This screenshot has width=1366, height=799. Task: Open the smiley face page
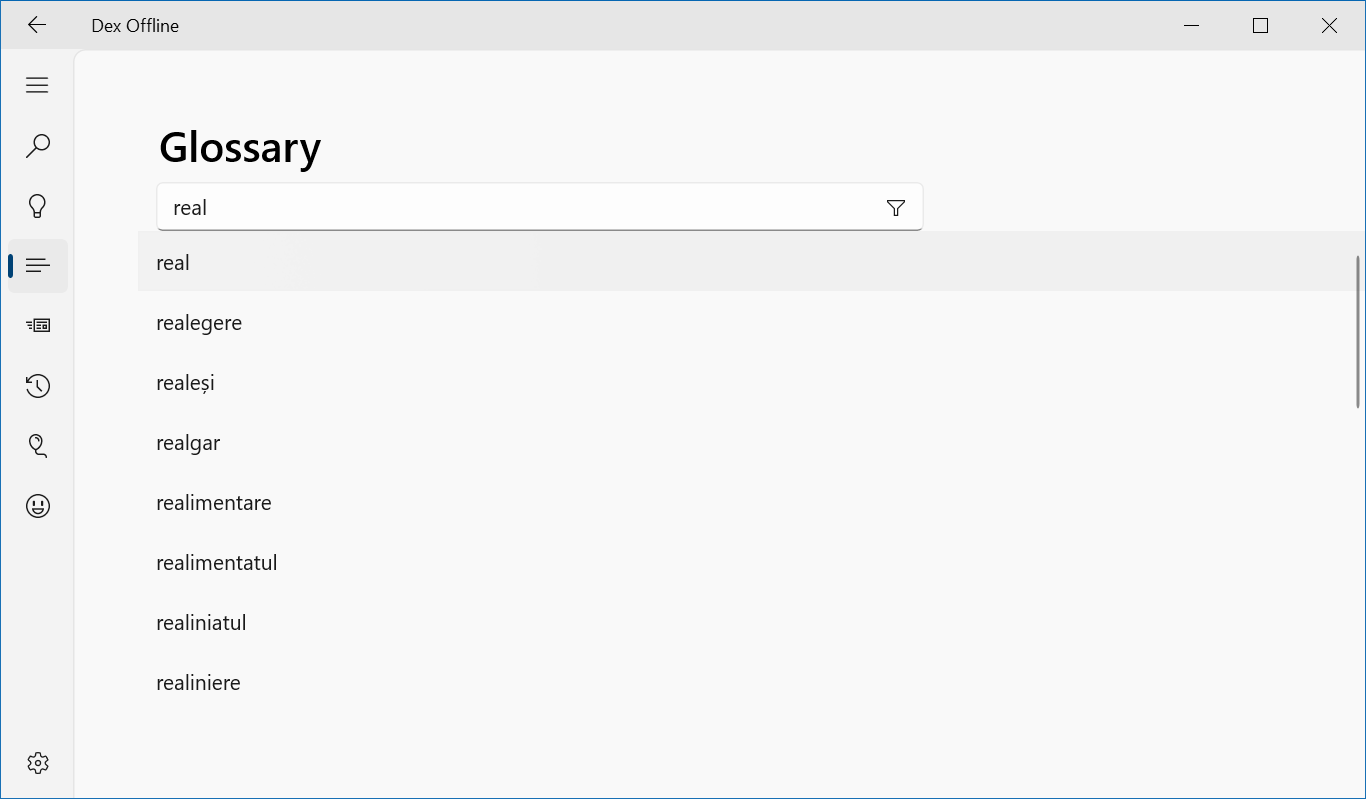coord(38,506)
